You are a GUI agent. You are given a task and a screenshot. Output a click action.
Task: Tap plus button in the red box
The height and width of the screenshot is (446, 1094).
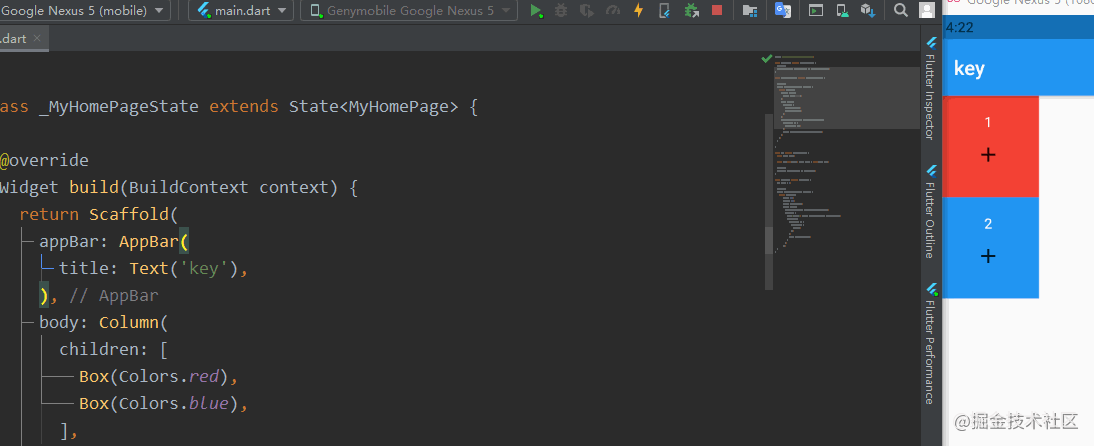tap(988, 155)
